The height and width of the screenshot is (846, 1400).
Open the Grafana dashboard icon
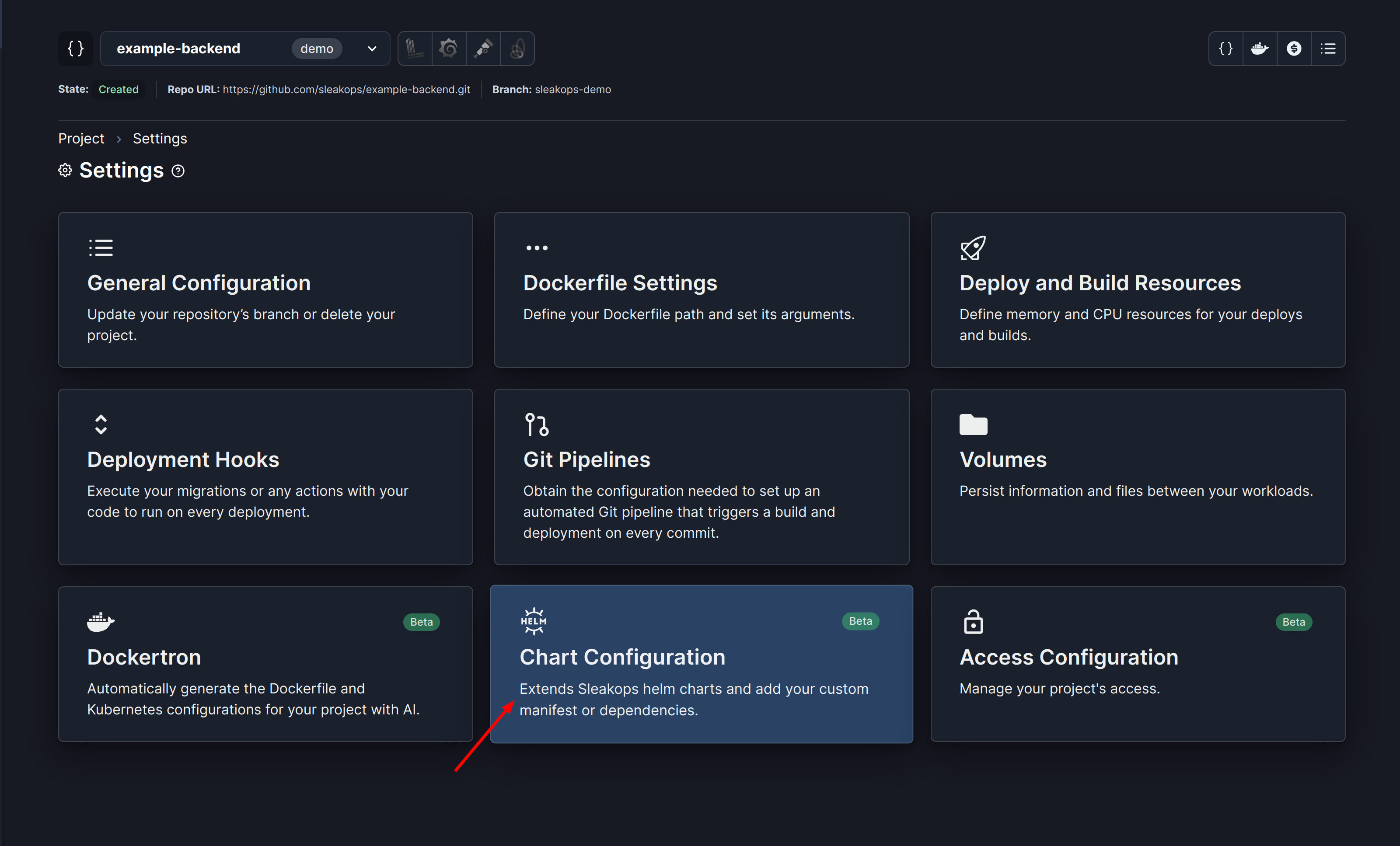coord(449,48)
